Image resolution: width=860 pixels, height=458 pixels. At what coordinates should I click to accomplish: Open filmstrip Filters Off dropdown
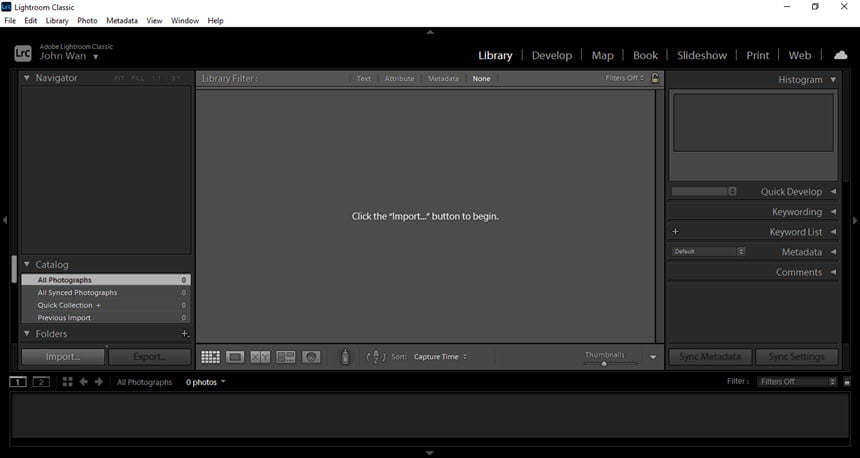pos(797,382)
